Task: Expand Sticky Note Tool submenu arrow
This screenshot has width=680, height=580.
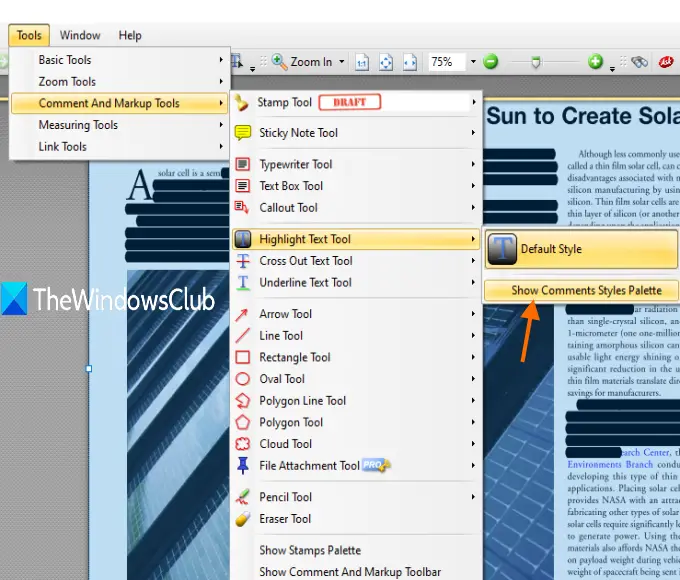Action: (474, 132)
